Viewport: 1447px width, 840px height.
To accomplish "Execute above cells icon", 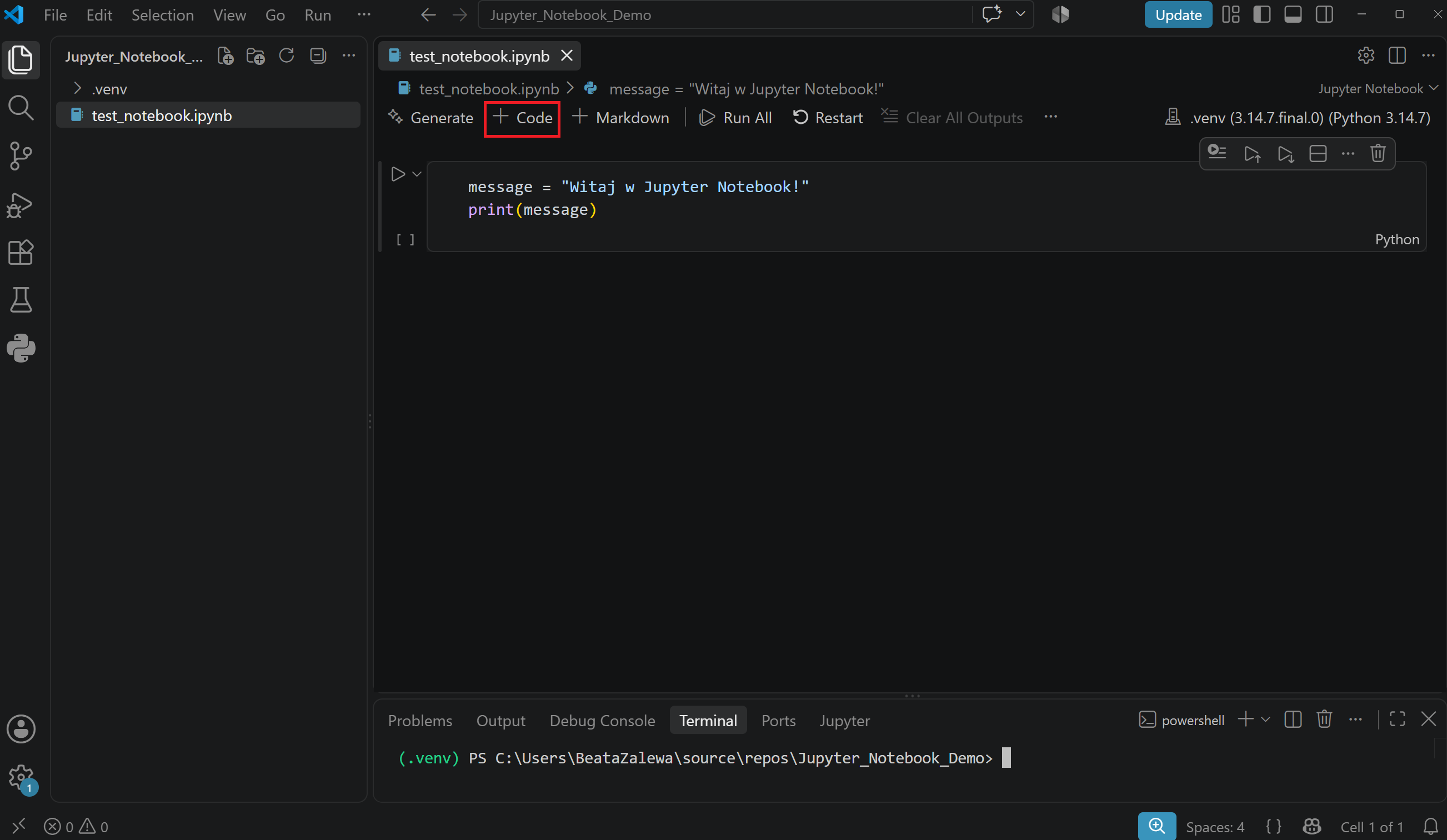I will pyautogui.click(x=1252, y=154).
